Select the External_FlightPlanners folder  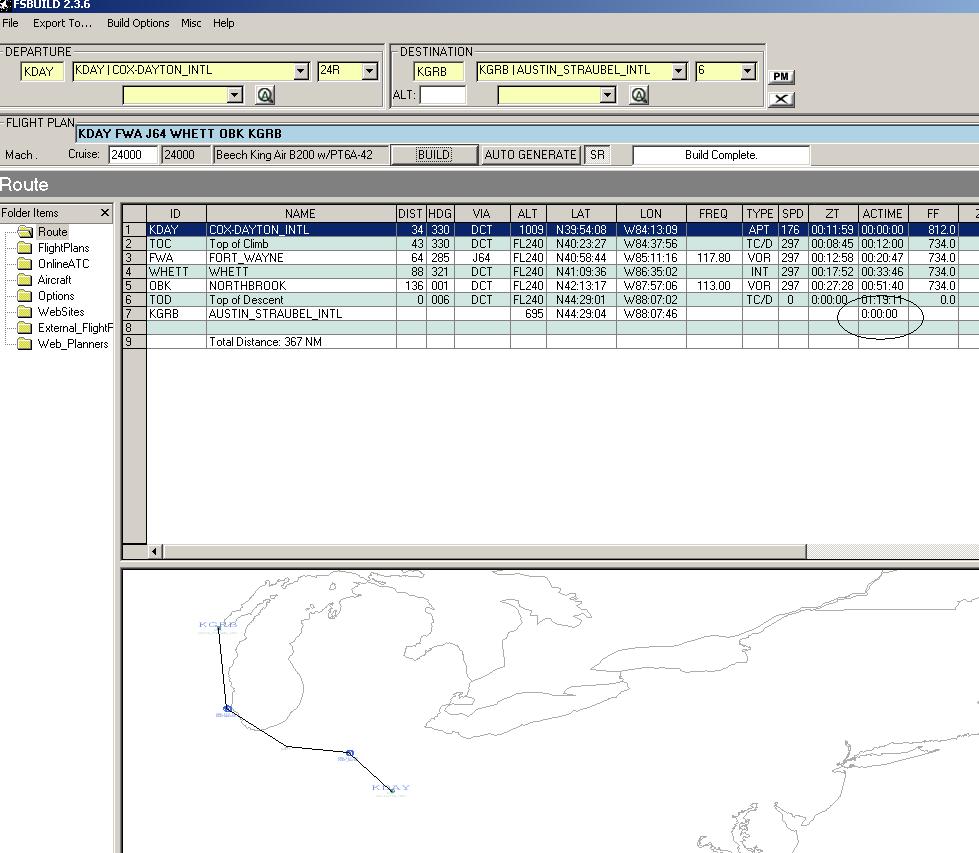[75, 328]
